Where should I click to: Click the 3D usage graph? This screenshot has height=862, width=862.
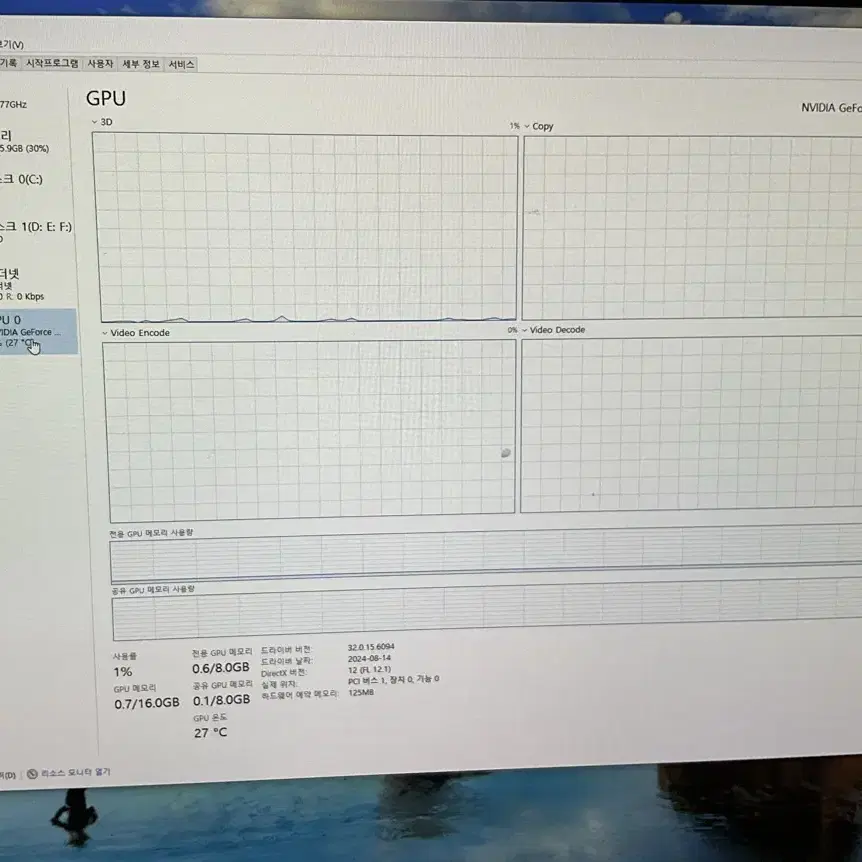pos(307,227)
